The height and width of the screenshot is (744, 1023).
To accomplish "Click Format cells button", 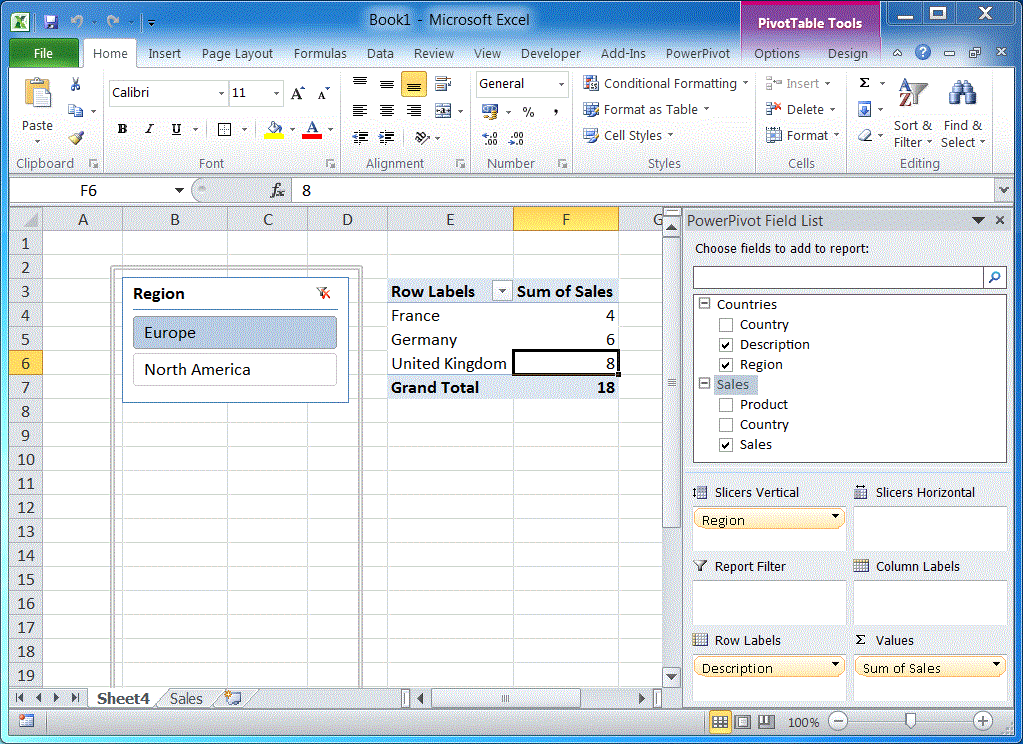I will [x=802, y=136].
